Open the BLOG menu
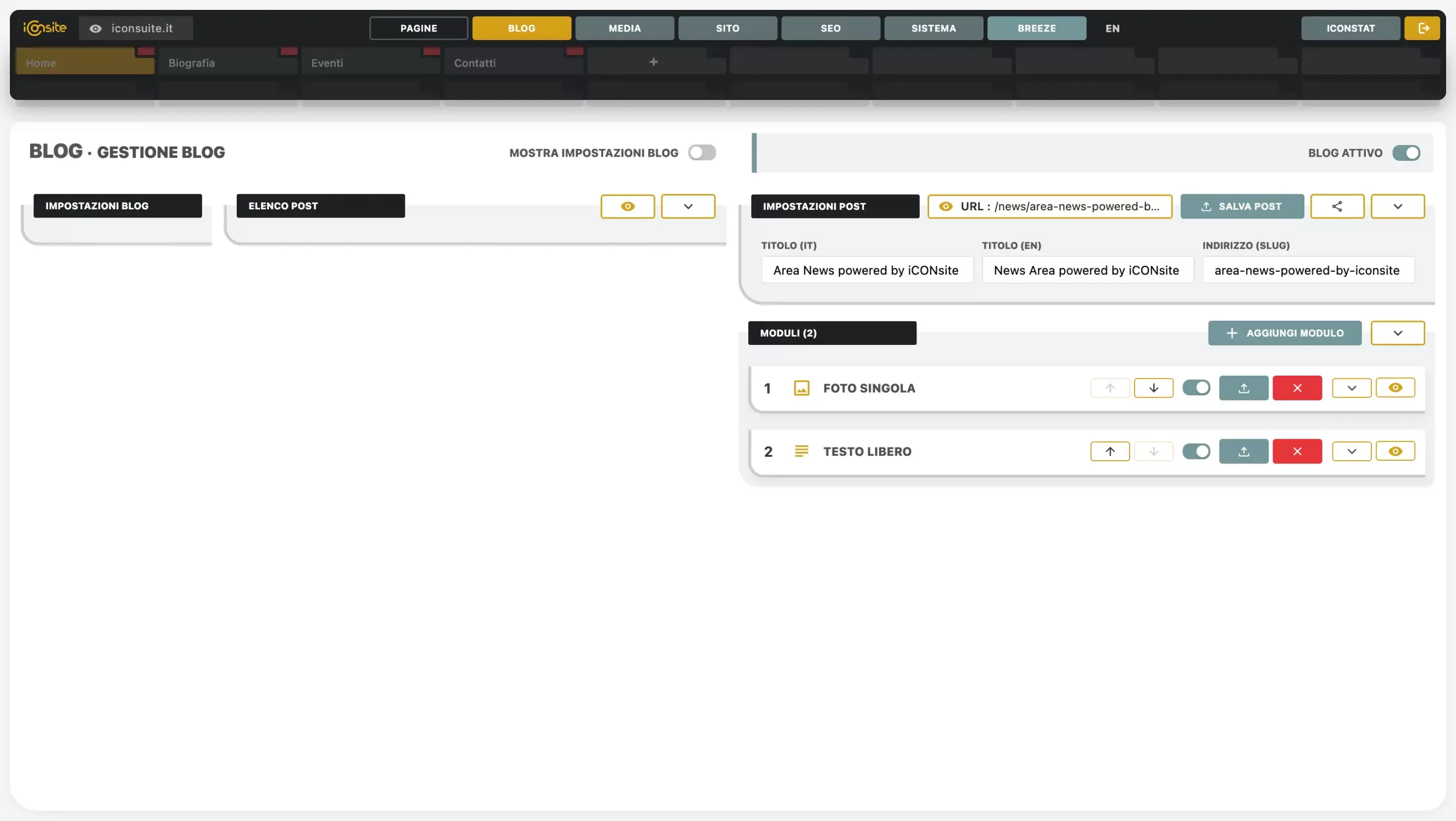This screenshot has width=1456, height=821. pyautogui.click(x=521, y=28)
